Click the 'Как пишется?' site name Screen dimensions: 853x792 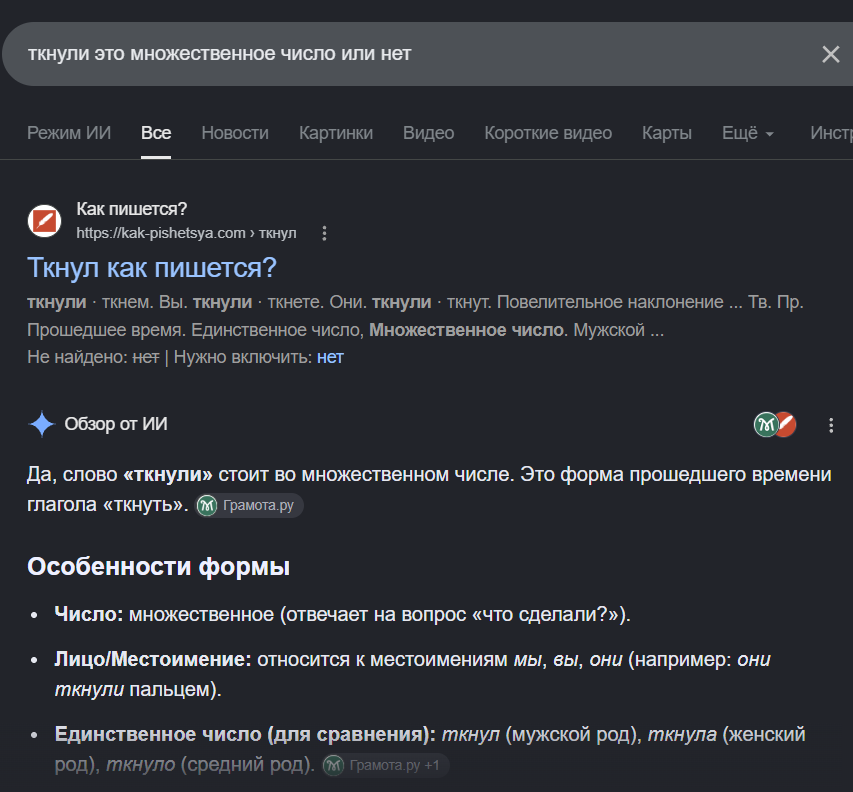click(132, 209)
